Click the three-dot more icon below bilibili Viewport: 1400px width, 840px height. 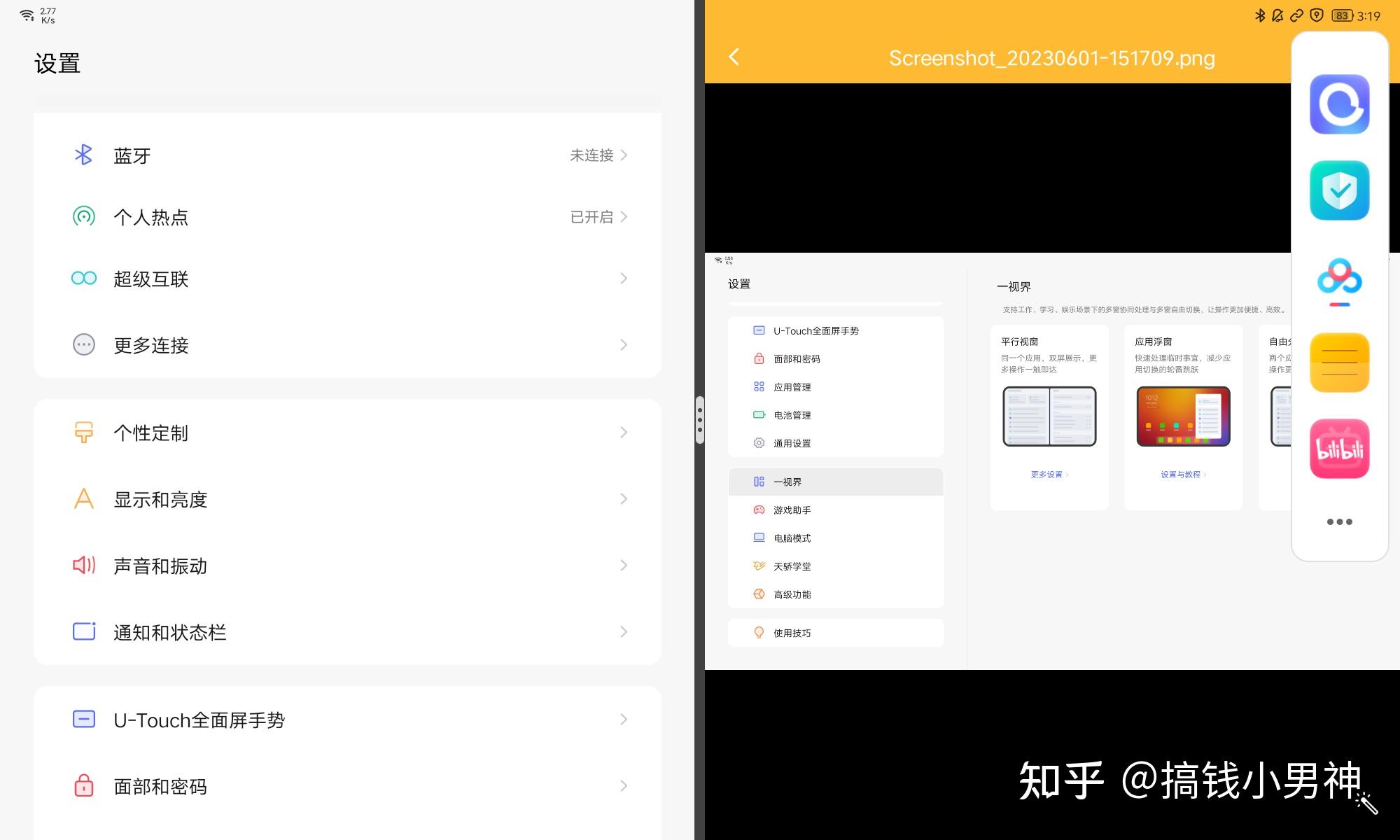pos(1339,521)
